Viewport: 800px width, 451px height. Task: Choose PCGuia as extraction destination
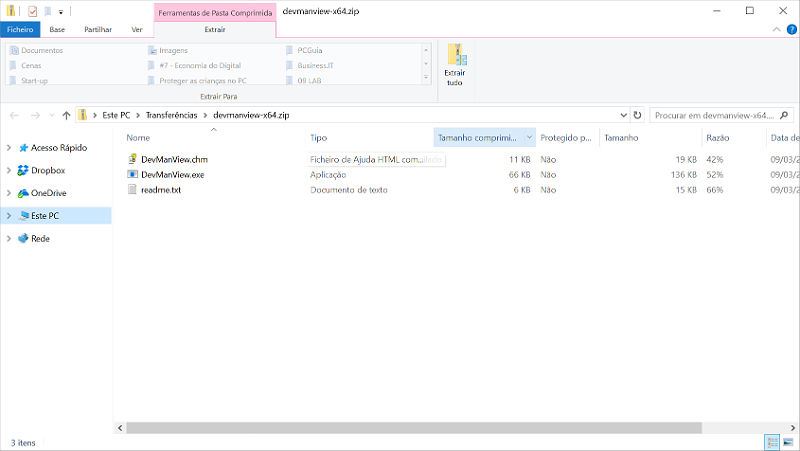coord(304,51)
